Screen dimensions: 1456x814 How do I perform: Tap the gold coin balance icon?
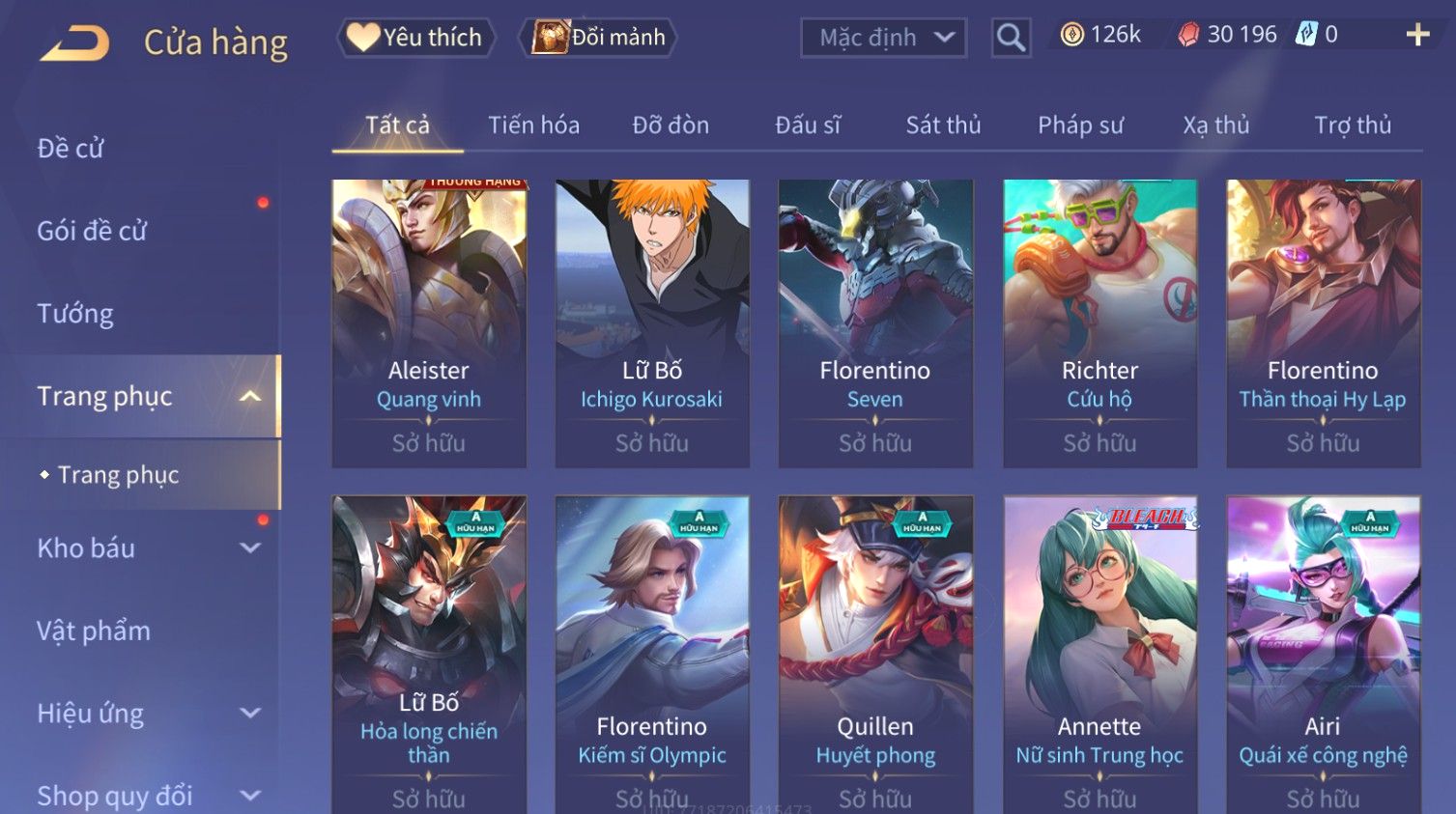(1071, 35)
